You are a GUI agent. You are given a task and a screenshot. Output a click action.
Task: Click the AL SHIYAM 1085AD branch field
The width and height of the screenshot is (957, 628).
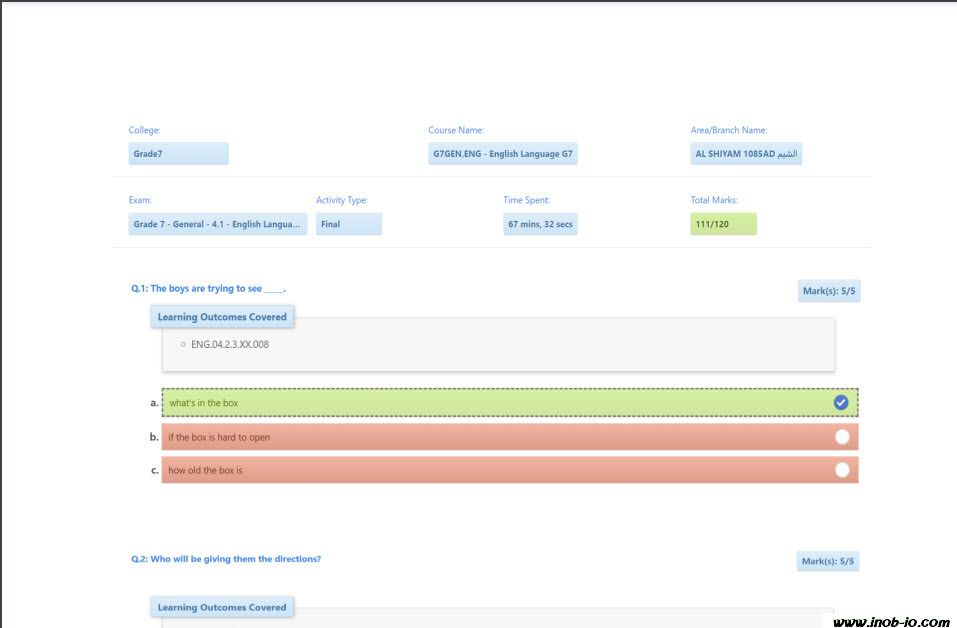tap(746, 154)
